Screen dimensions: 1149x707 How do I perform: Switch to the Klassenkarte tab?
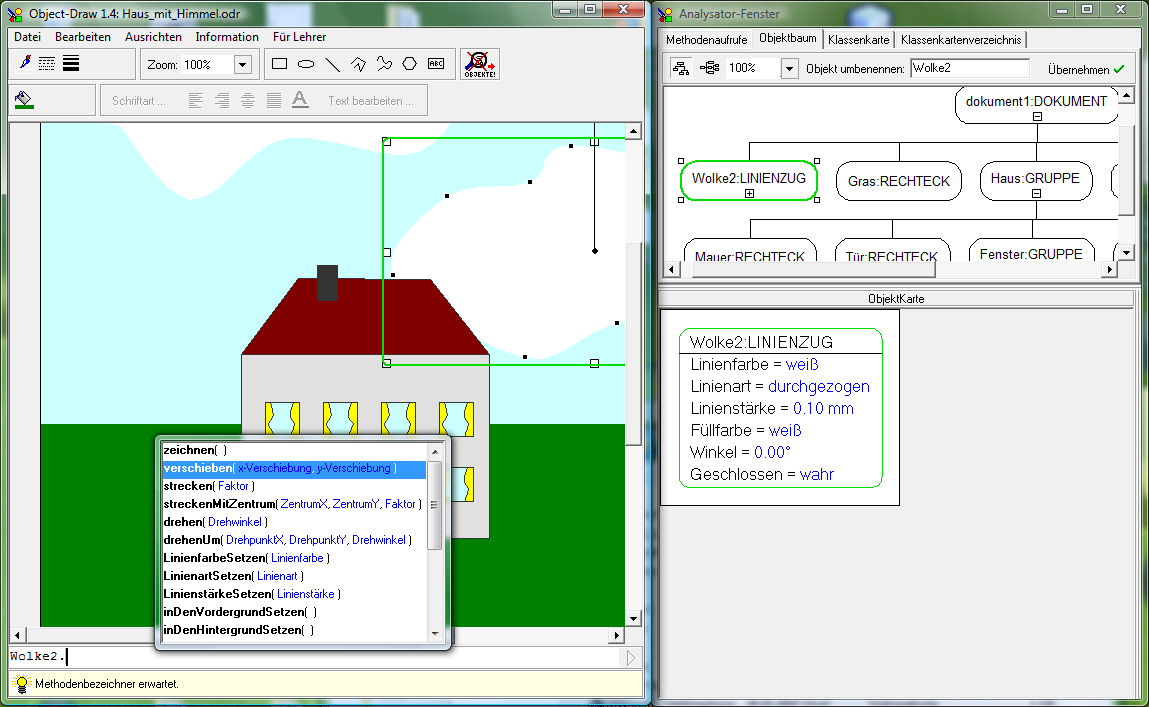(859, 40)
